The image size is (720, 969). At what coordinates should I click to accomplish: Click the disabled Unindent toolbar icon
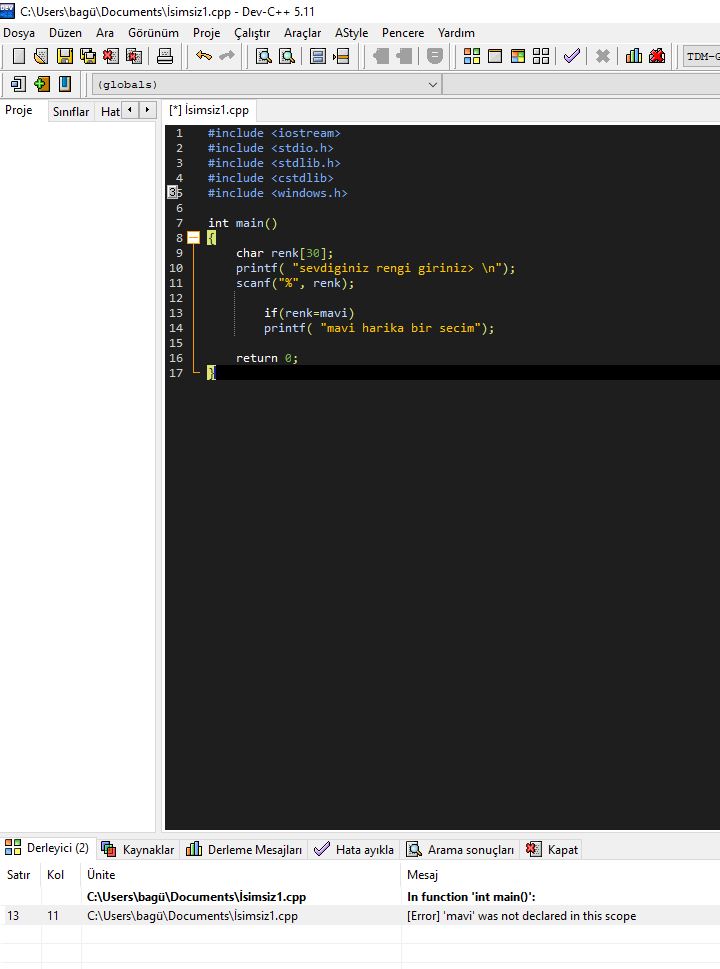tap(404, 56)
